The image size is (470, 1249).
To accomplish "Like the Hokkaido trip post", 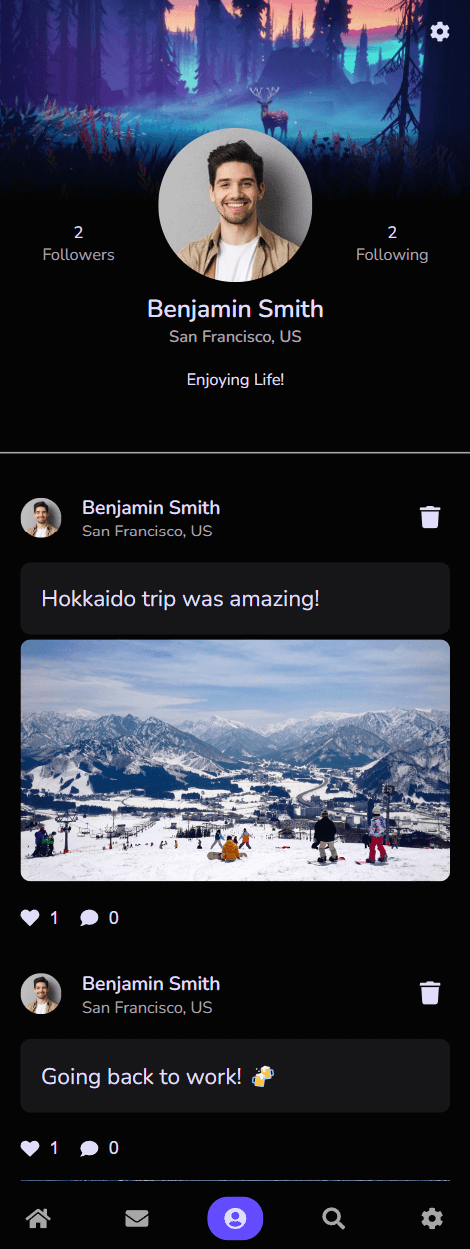I will tap(30, 917).
